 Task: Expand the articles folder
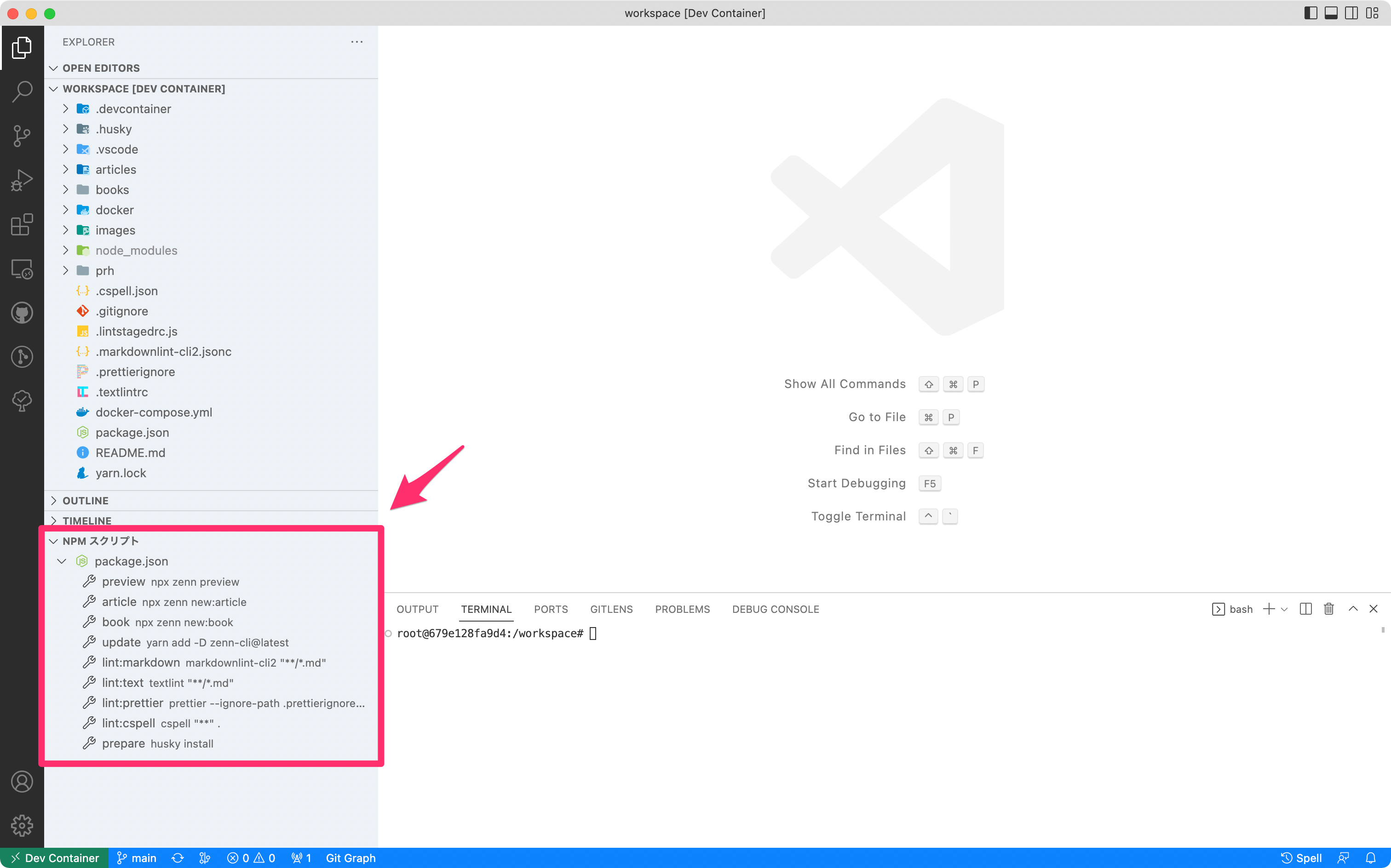(x=211, y=169)
